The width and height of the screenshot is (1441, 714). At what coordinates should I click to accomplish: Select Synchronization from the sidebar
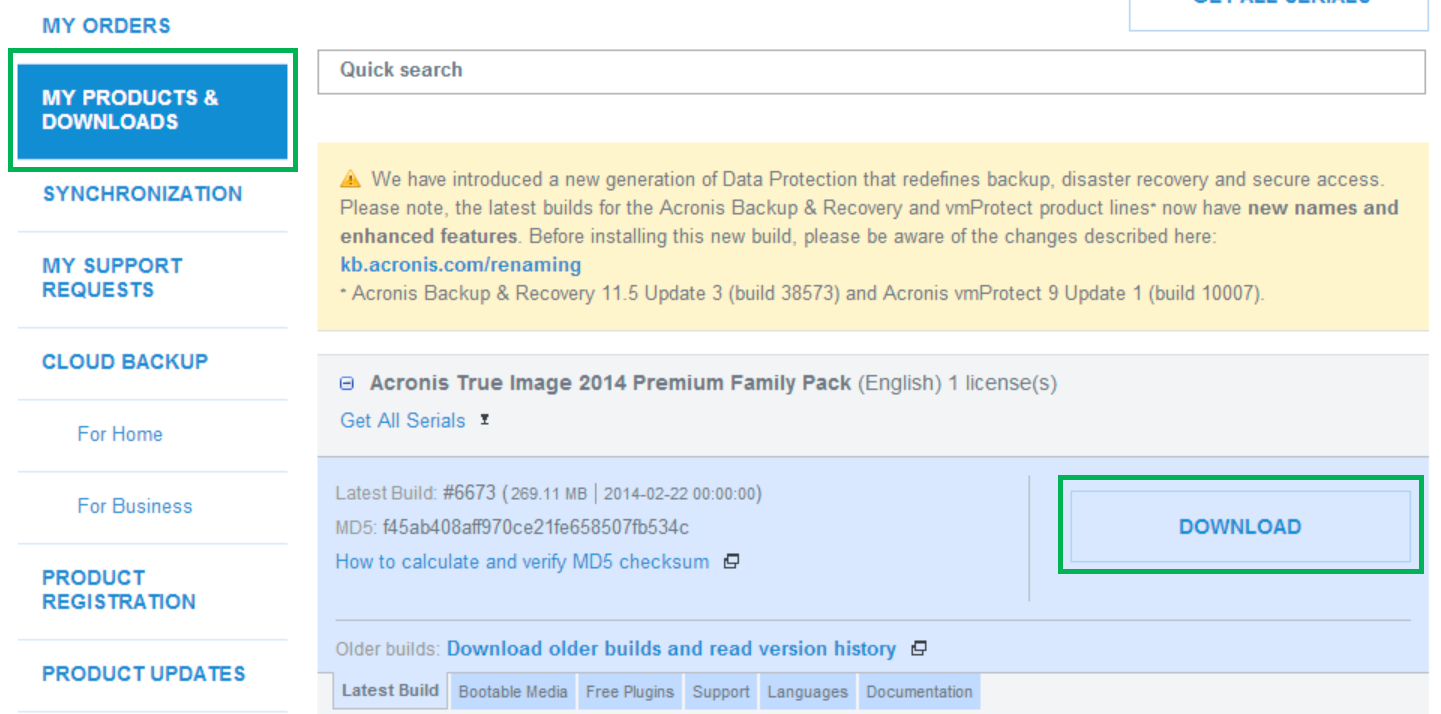(142, 193)
